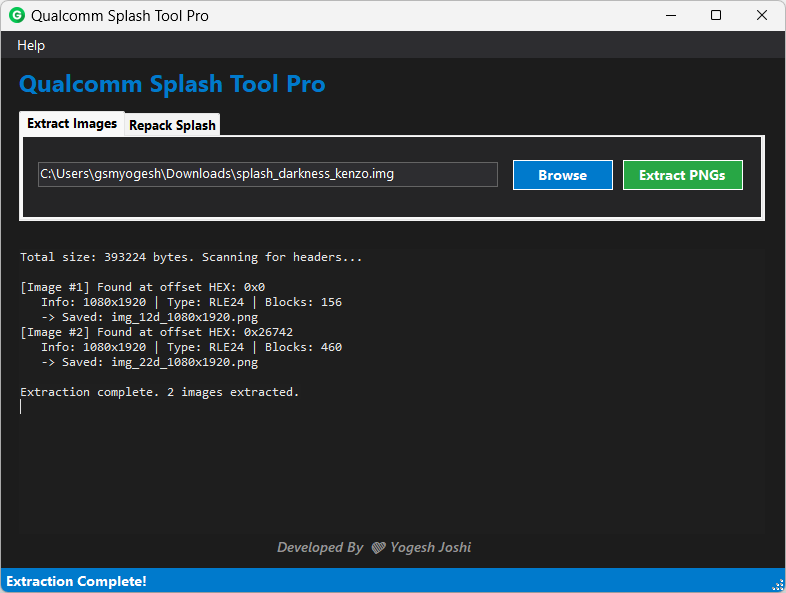Focus the splash image file path field

tap(267, 174)
